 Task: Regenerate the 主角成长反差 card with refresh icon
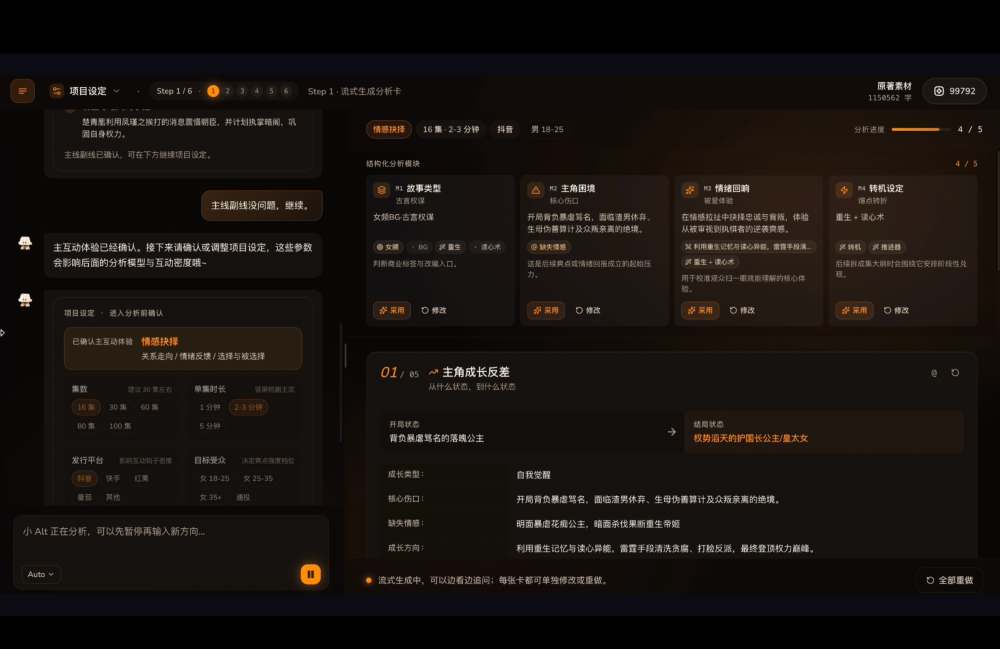(x=955, y=373)
